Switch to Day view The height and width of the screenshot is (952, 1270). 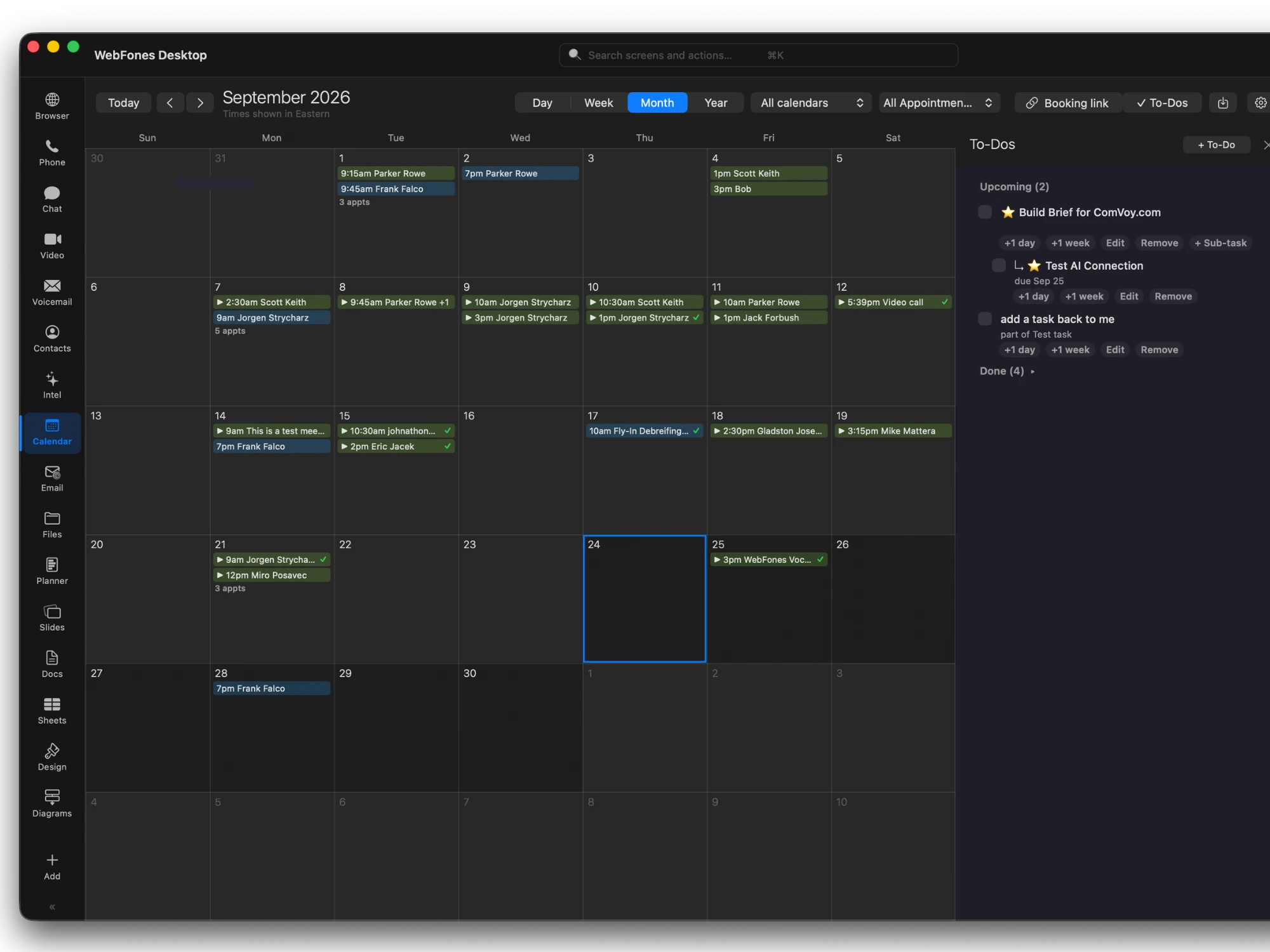click(x=542, y=103)
